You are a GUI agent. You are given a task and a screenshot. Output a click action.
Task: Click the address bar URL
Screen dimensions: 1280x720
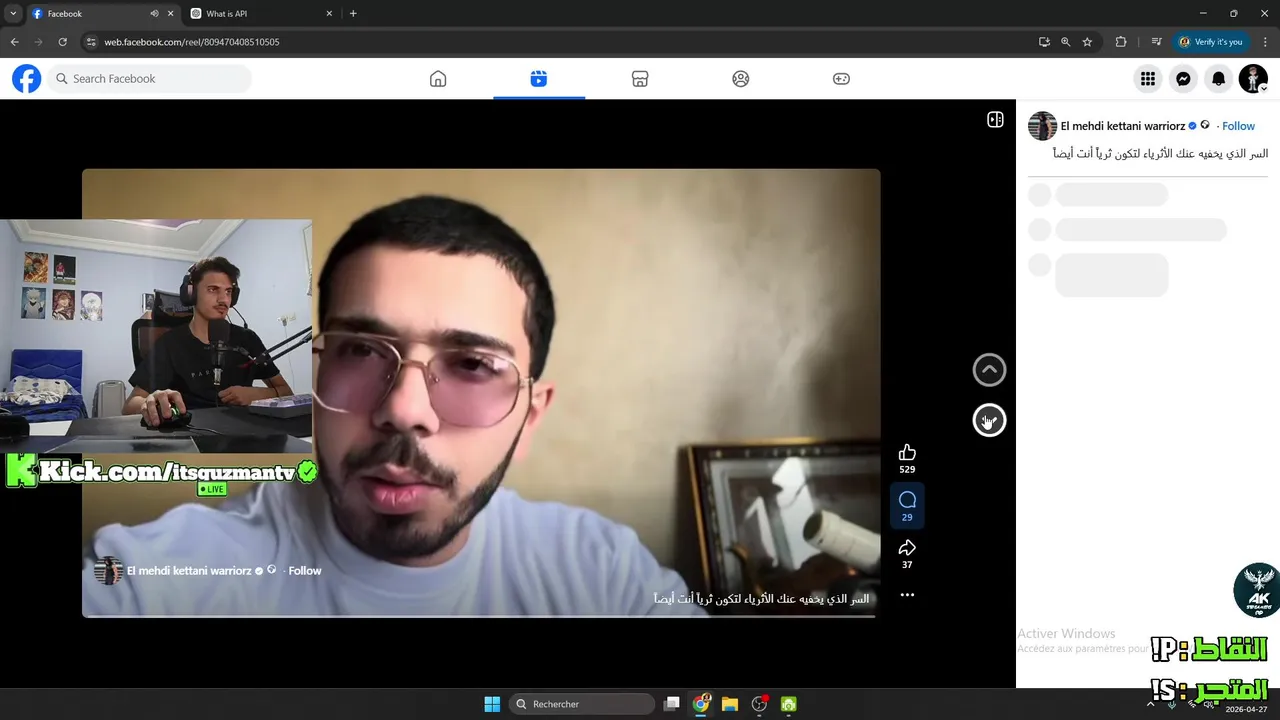[192, 42]
